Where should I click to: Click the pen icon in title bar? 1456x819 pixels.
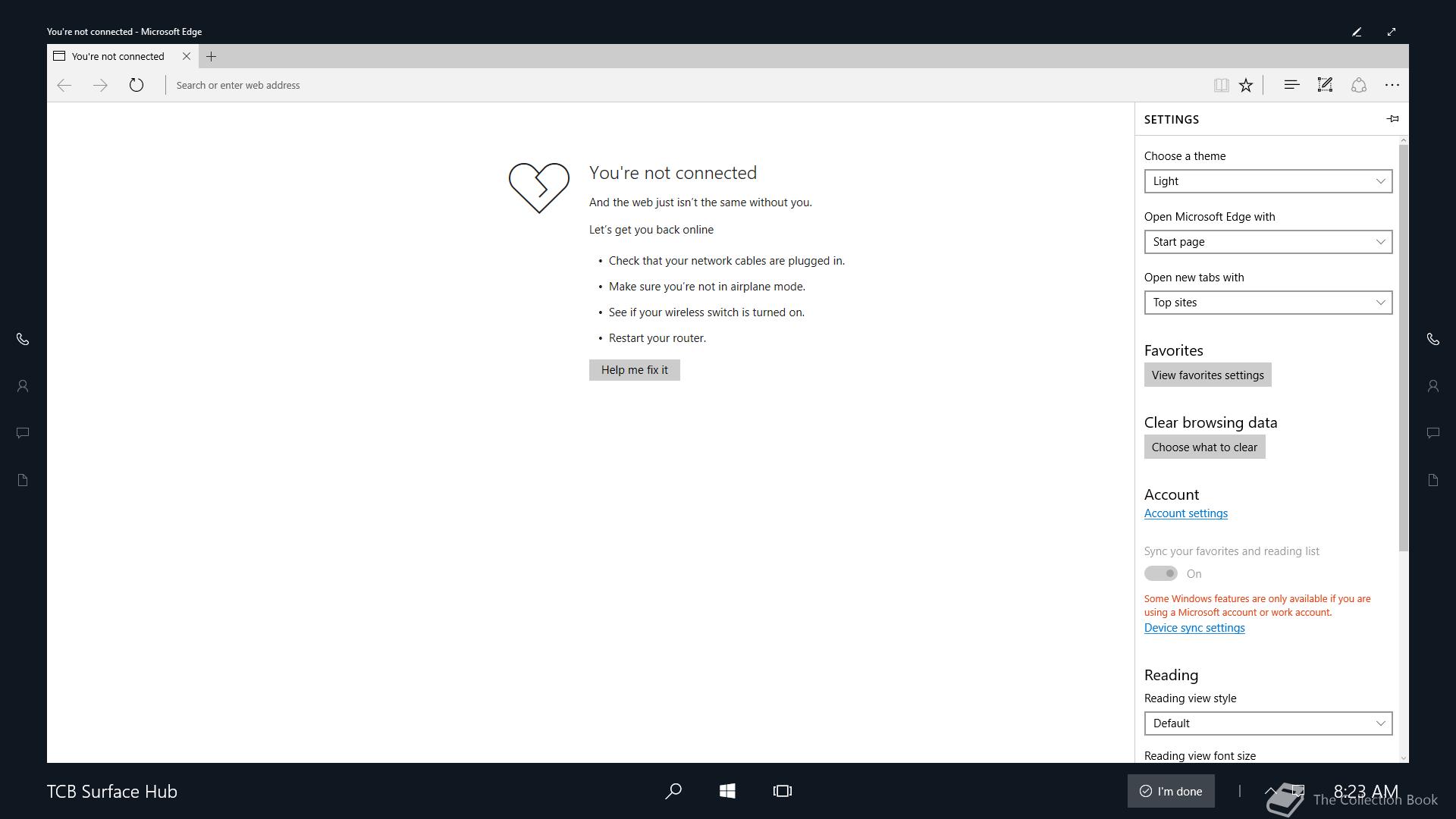click(x=1357, y=32)
